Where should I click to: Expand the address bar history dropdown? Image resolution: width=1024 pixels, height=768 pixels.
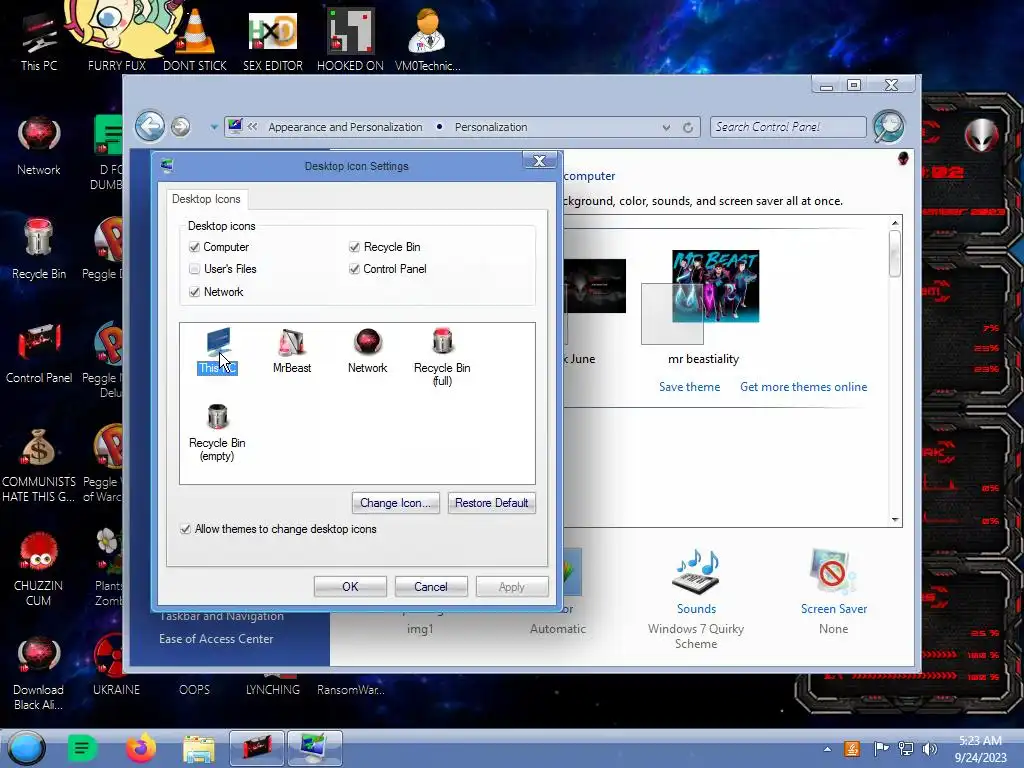[666, 127]
